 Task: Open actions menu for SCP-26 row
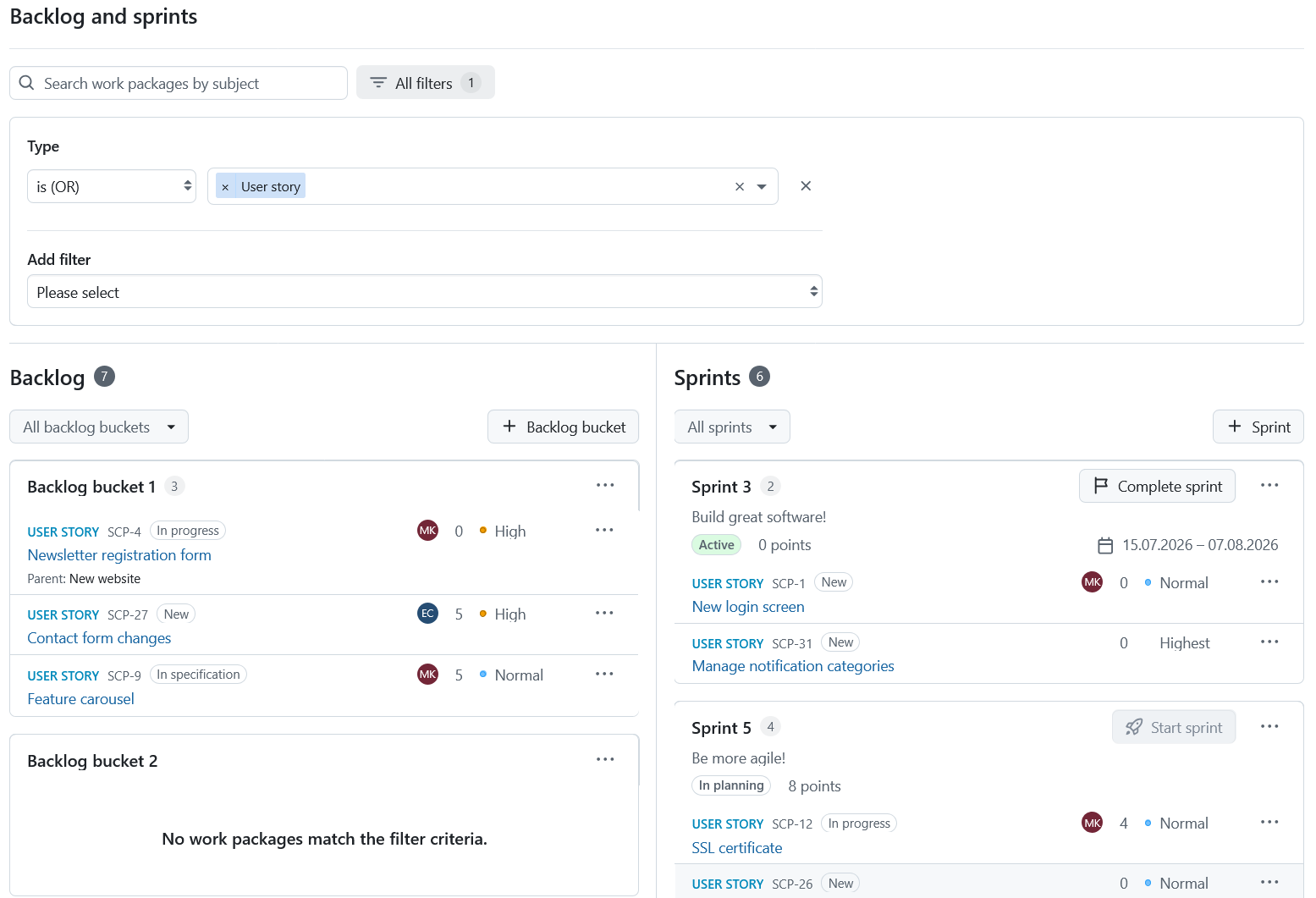[1269, 883]
